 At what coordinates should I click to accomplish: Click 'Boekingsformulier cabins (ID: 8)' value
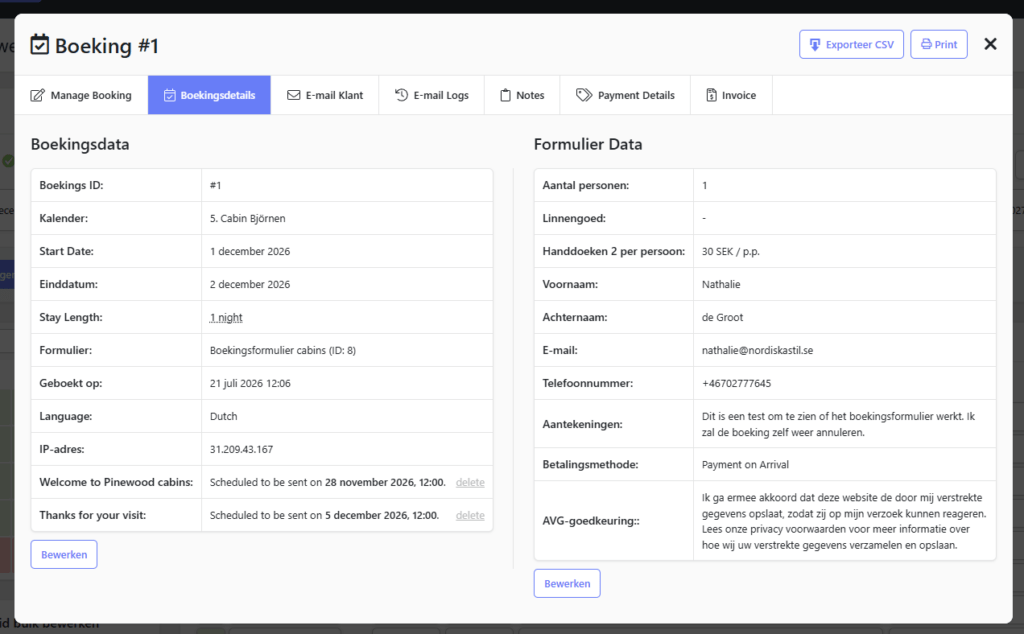point(283,351)
